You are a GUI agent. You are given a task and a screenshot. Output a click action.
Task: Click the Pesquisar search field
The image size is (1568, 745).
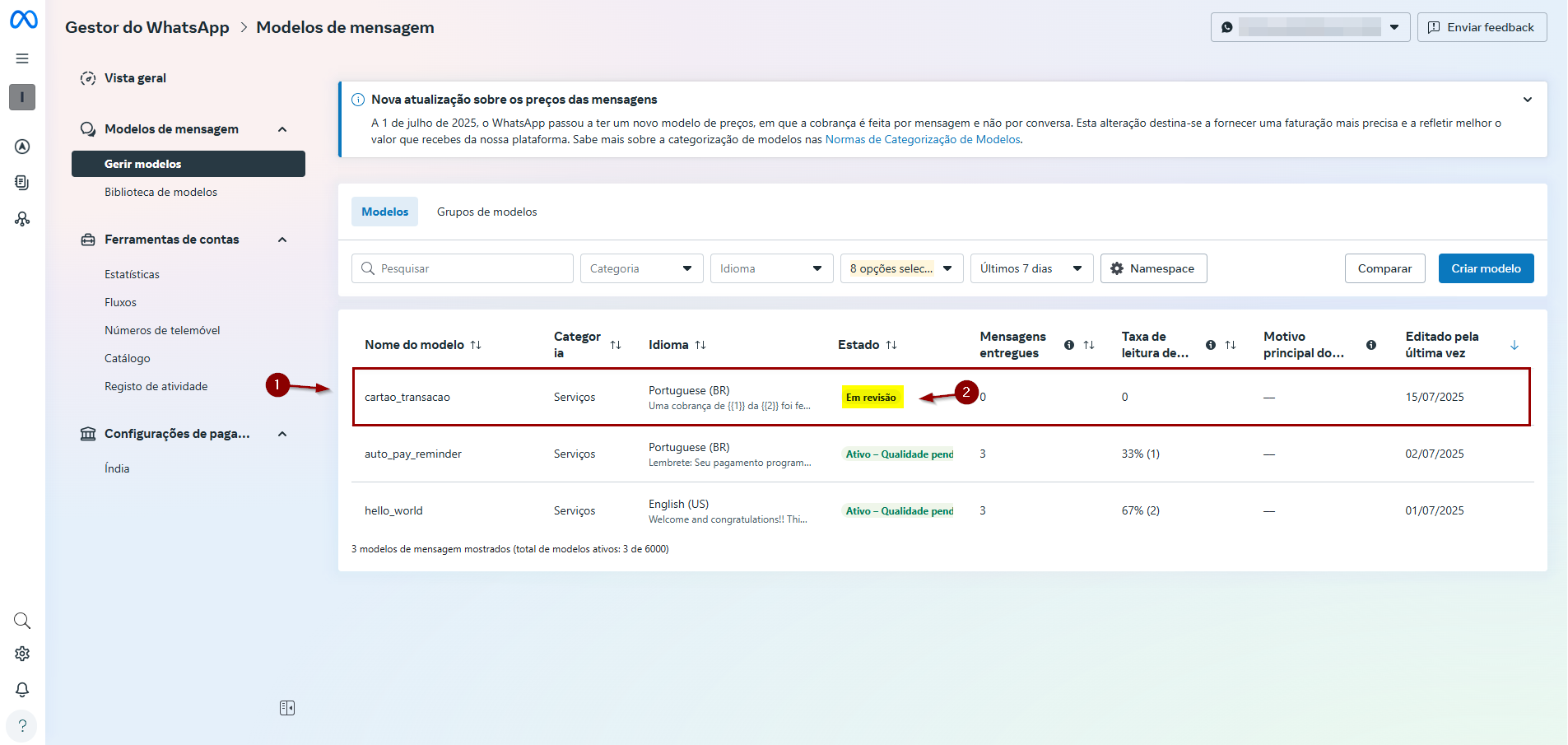click(x=463, y=268)
